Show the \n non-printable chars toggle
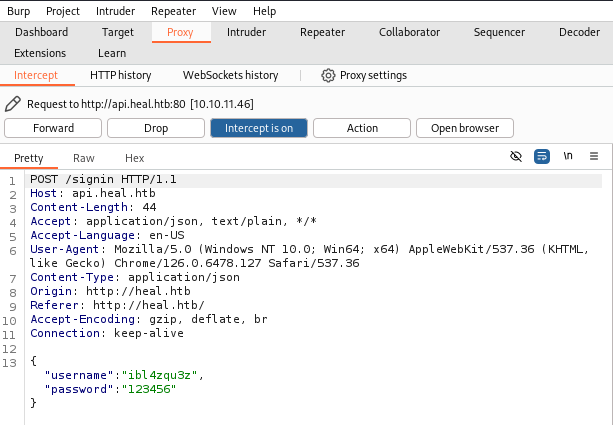 568,157
